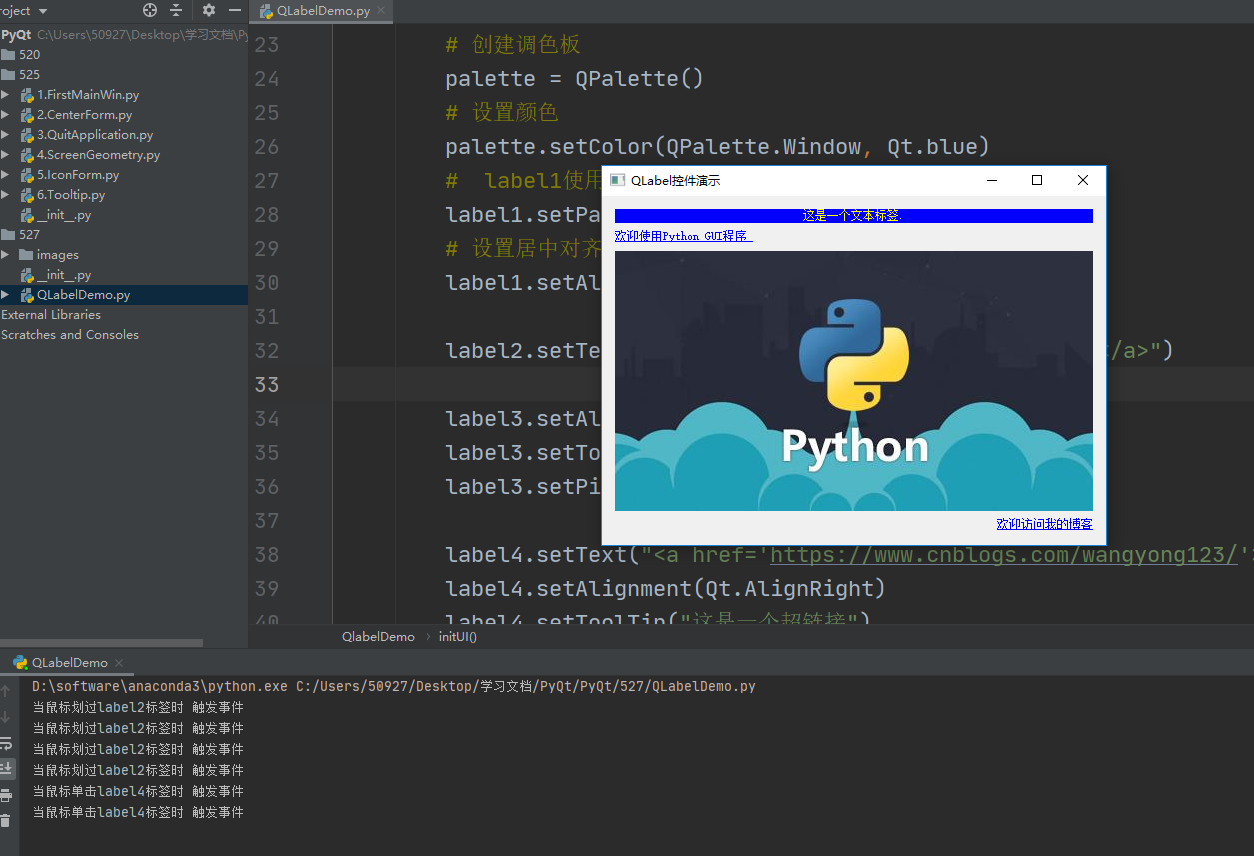Open Project panel settings gear

tap(208, 10)
